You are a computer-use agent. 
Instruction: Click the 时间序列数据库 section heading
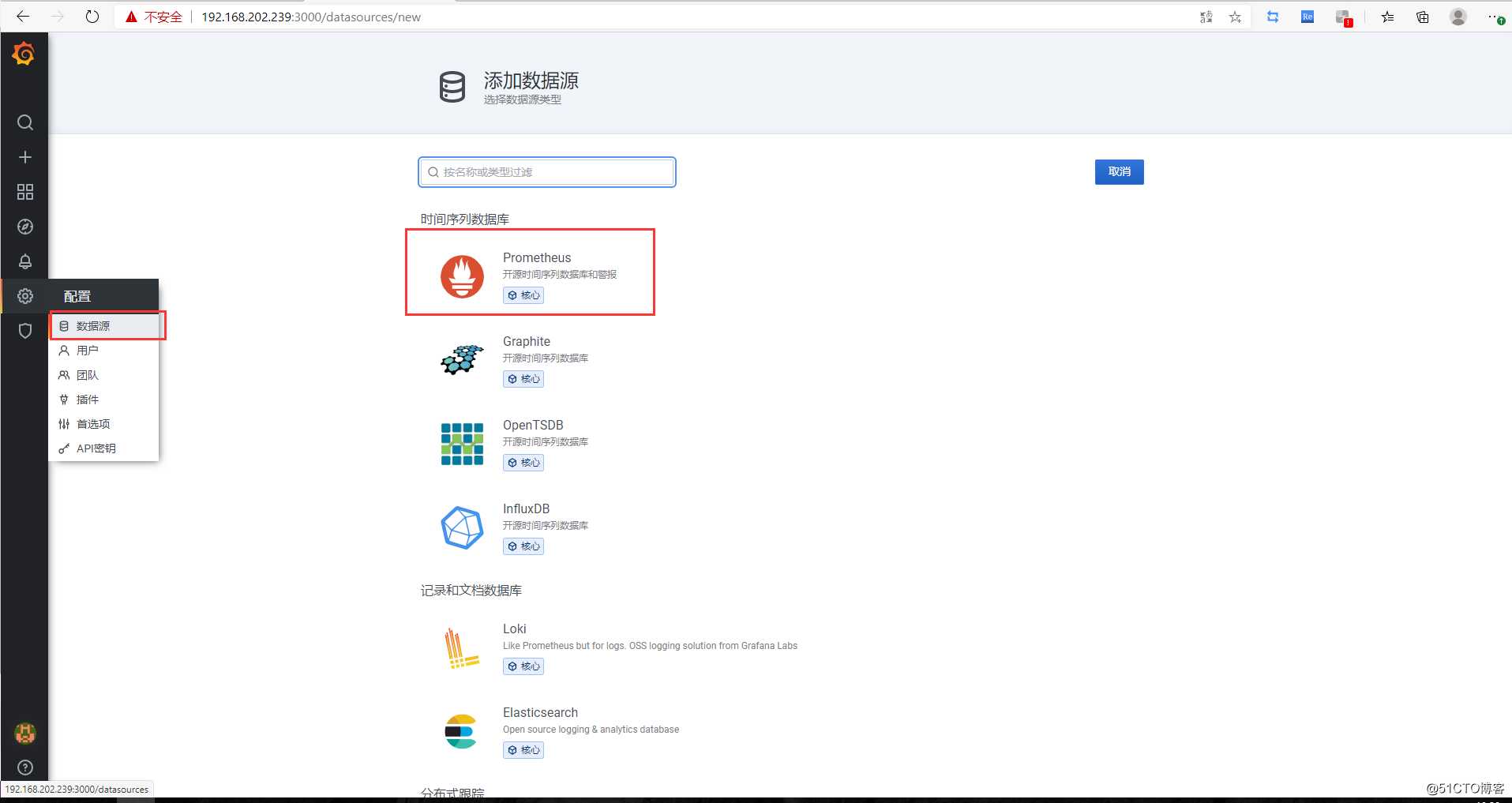(465, 219)
